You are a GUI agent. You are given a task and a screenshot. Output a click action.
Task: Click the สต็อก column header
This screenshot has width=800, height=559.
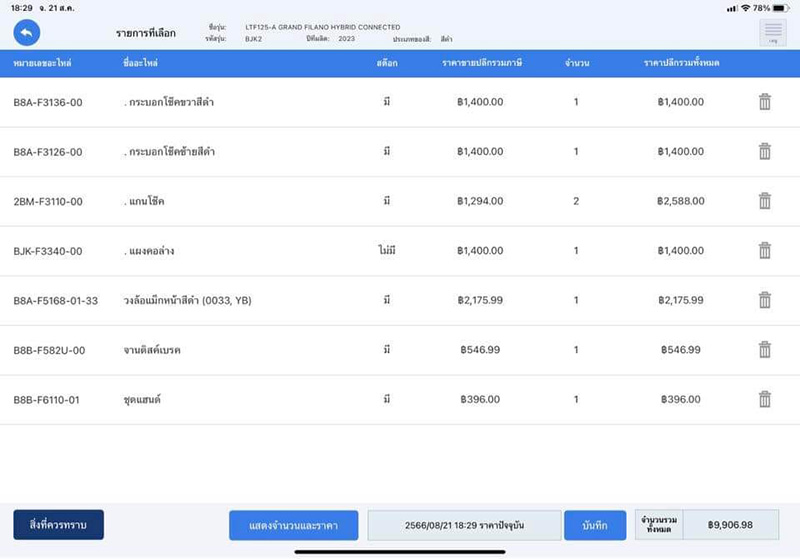386,64
